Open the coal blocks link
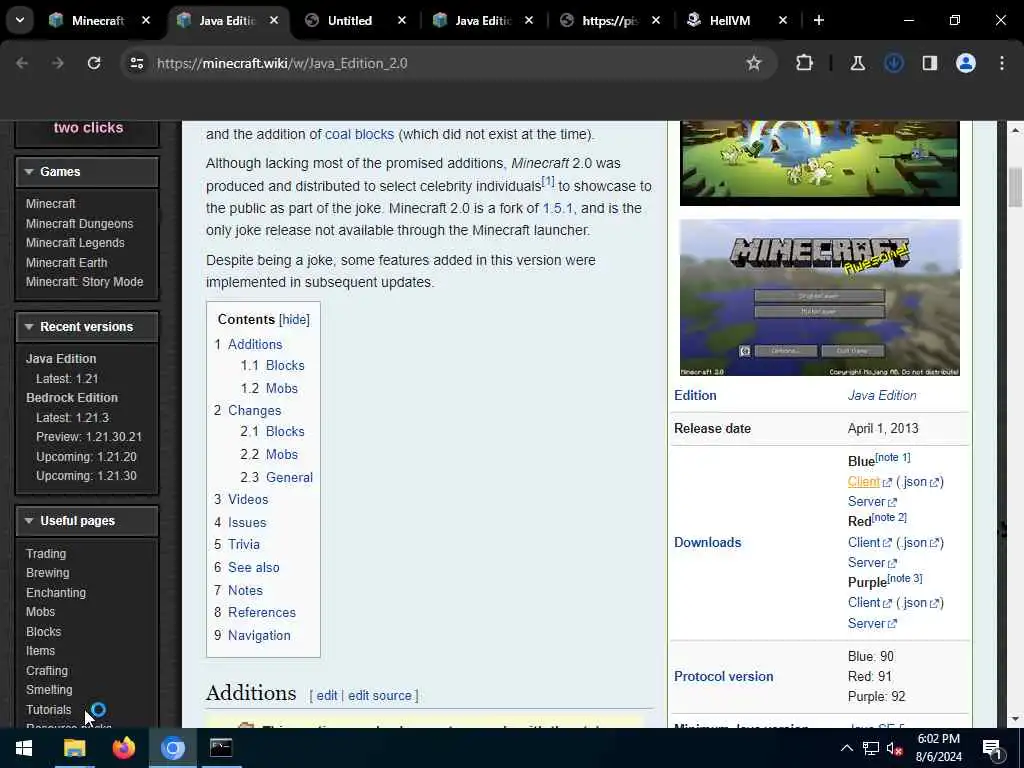 tap(359, 134)
